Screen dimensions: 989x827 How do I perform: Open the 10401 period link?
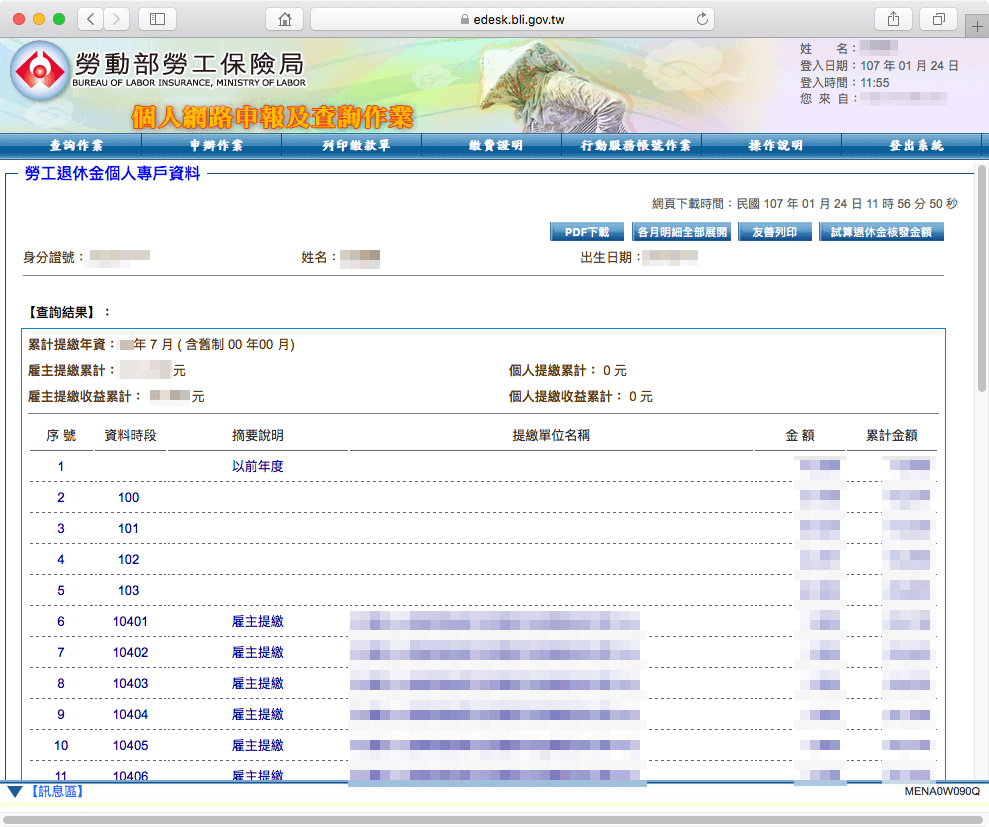pyautogui.click(x=128, y=621)
